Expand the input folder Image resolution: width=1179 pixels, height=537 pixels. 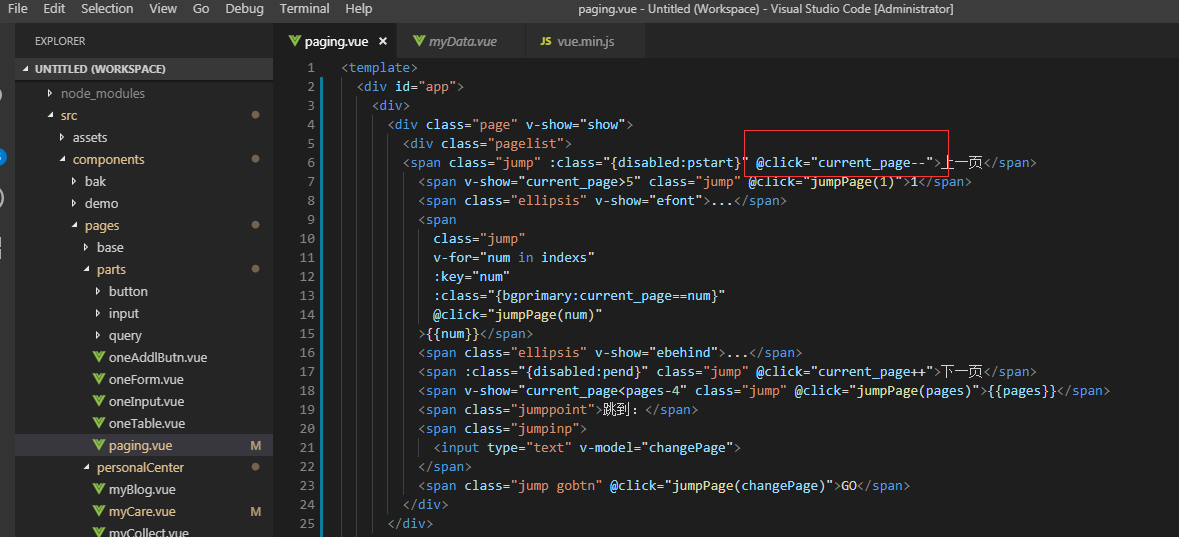98,314
